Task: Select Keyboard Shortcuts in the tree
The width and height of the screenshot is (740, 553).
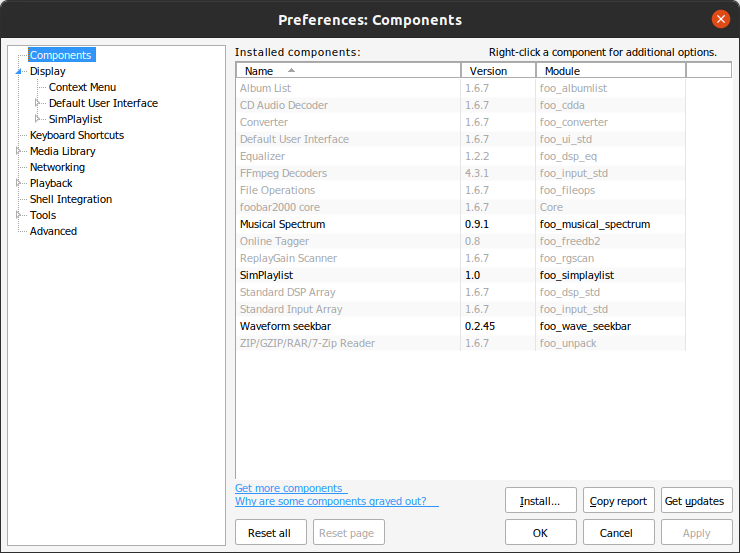Action: click(77, 135)
